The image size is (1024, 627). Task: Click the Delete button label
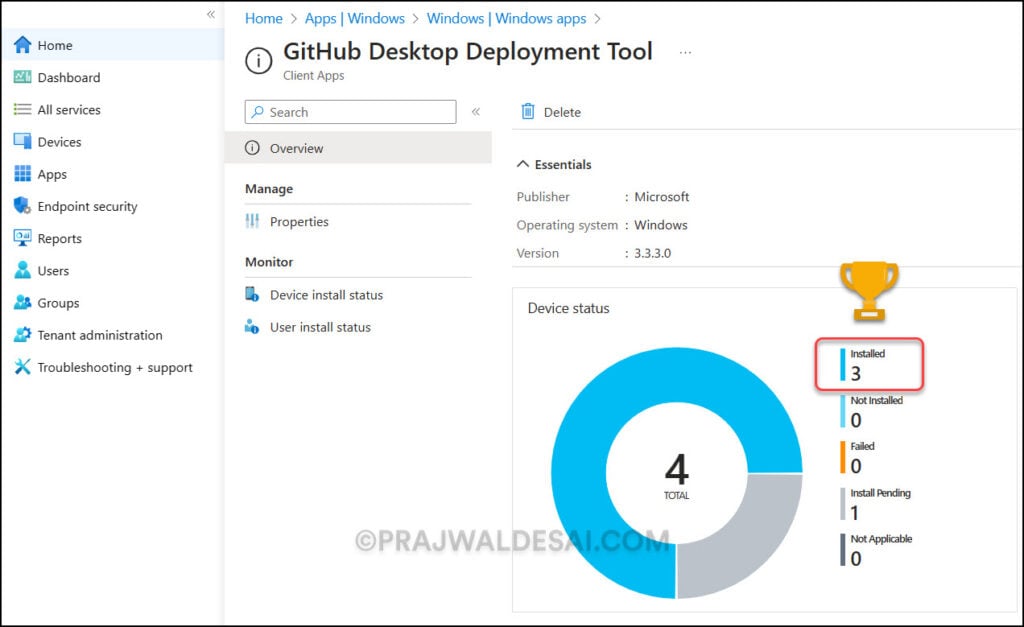click(x=562, y=112)
